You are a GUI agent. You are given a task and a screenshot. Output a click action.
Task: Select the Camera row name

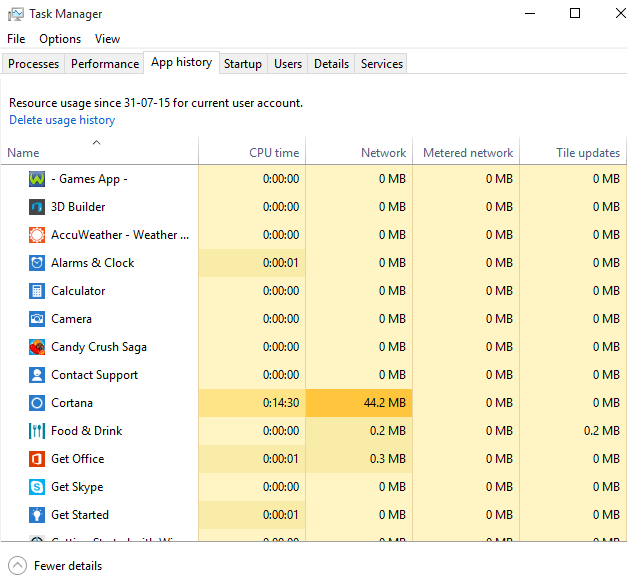point(72,319)
